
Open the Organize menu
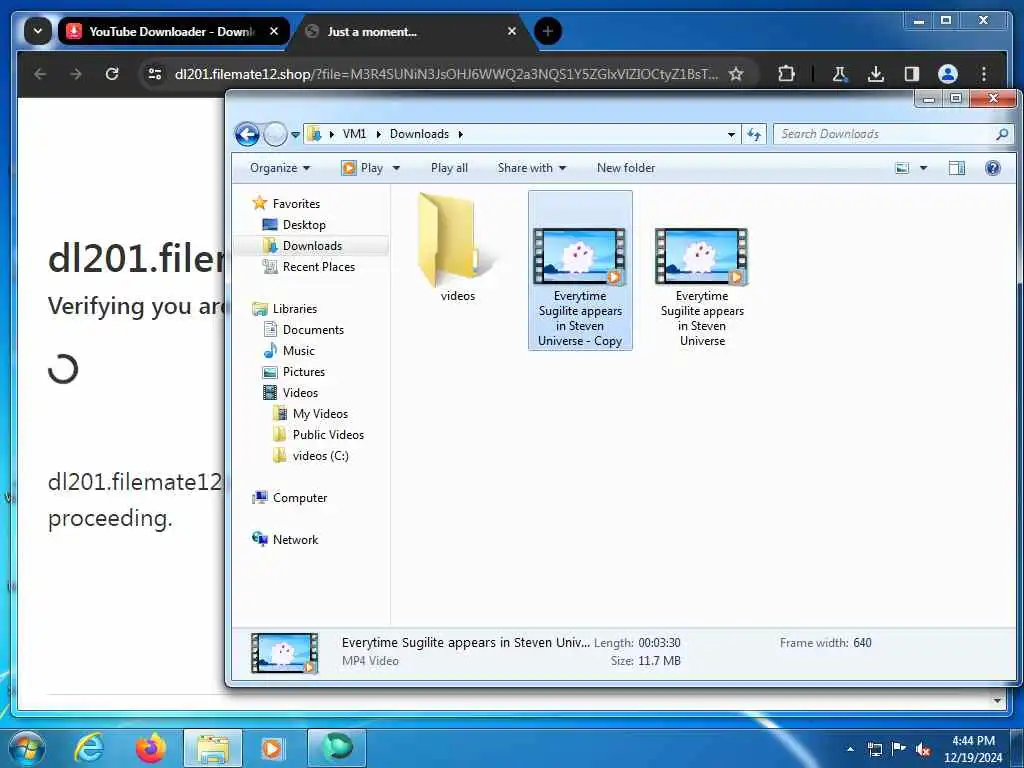coord(280,168)
